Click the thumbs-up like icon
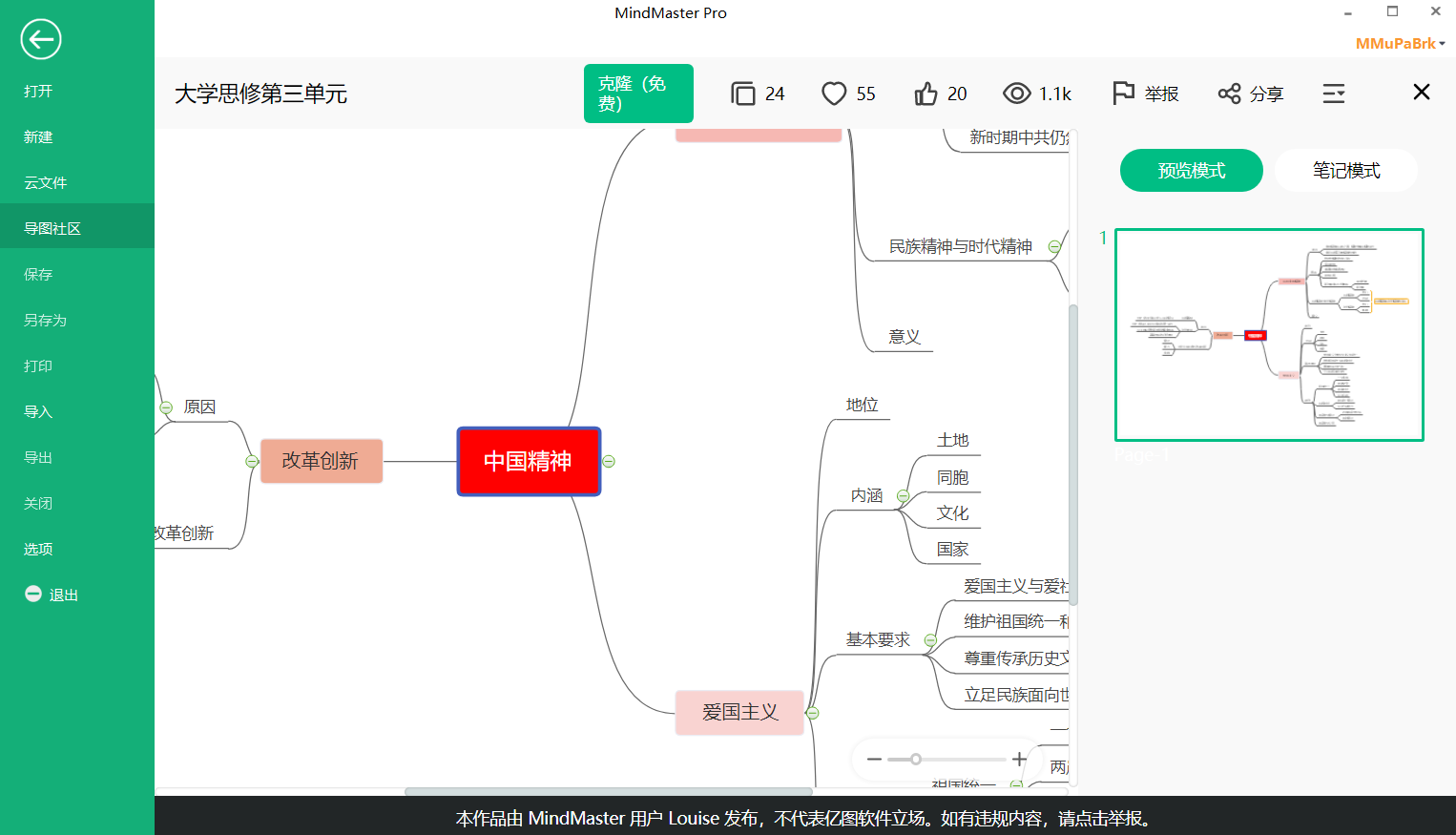 pos(926,94)
